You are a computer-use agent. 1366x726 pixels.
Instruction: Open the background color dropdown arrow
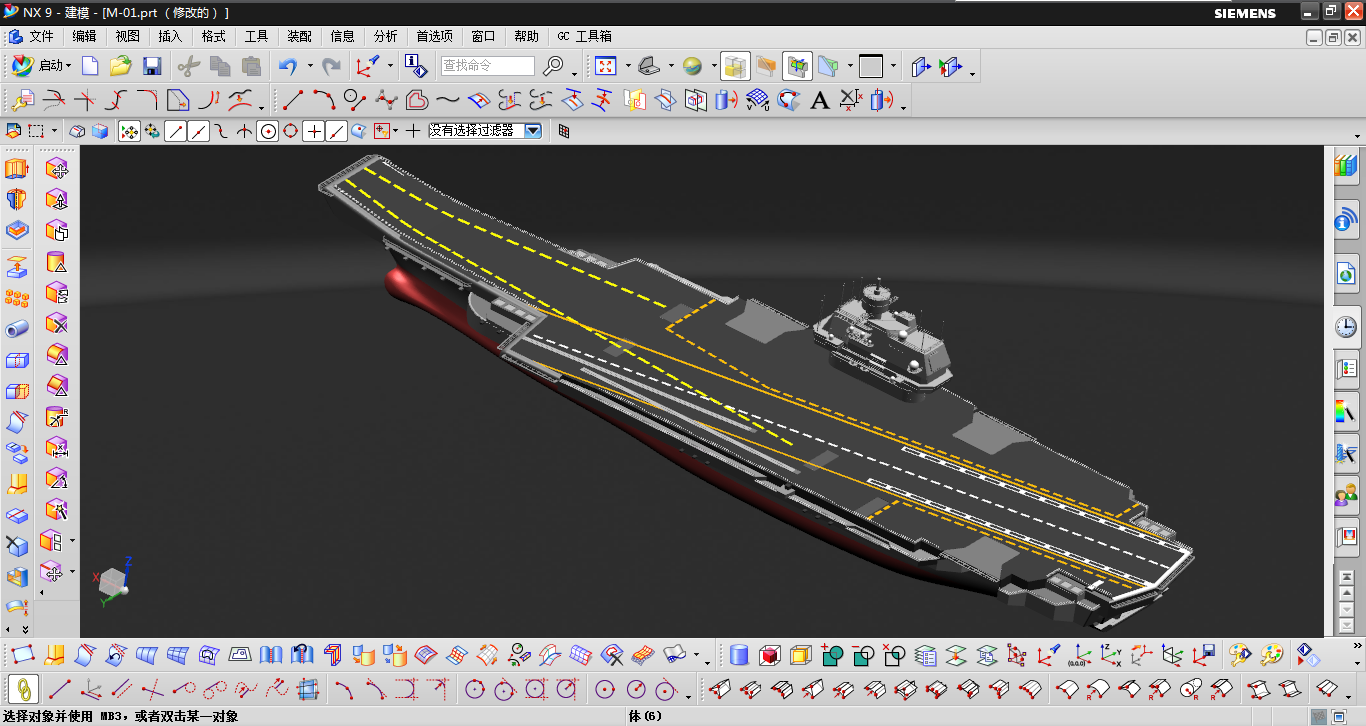[893, 66]
